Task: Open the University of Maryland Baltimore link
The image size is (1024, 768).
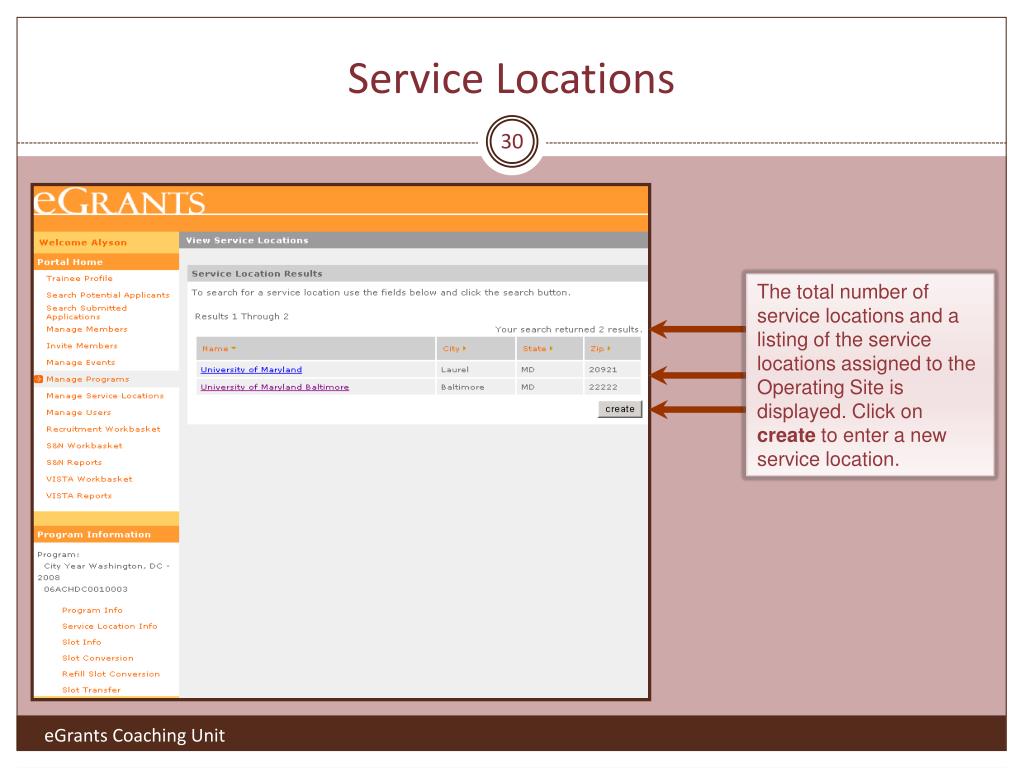Action: click(274, 387)
